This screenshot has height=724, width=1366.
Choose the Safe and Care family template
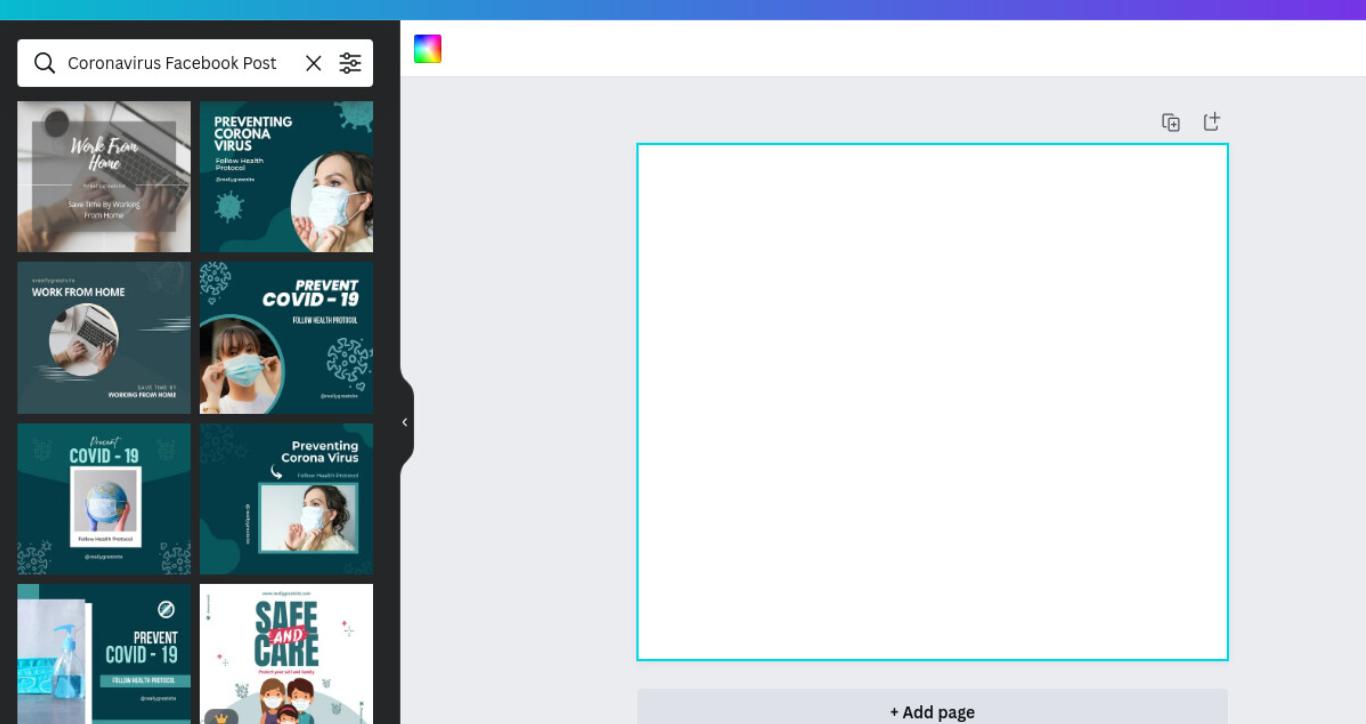click(x=286, y=654)
